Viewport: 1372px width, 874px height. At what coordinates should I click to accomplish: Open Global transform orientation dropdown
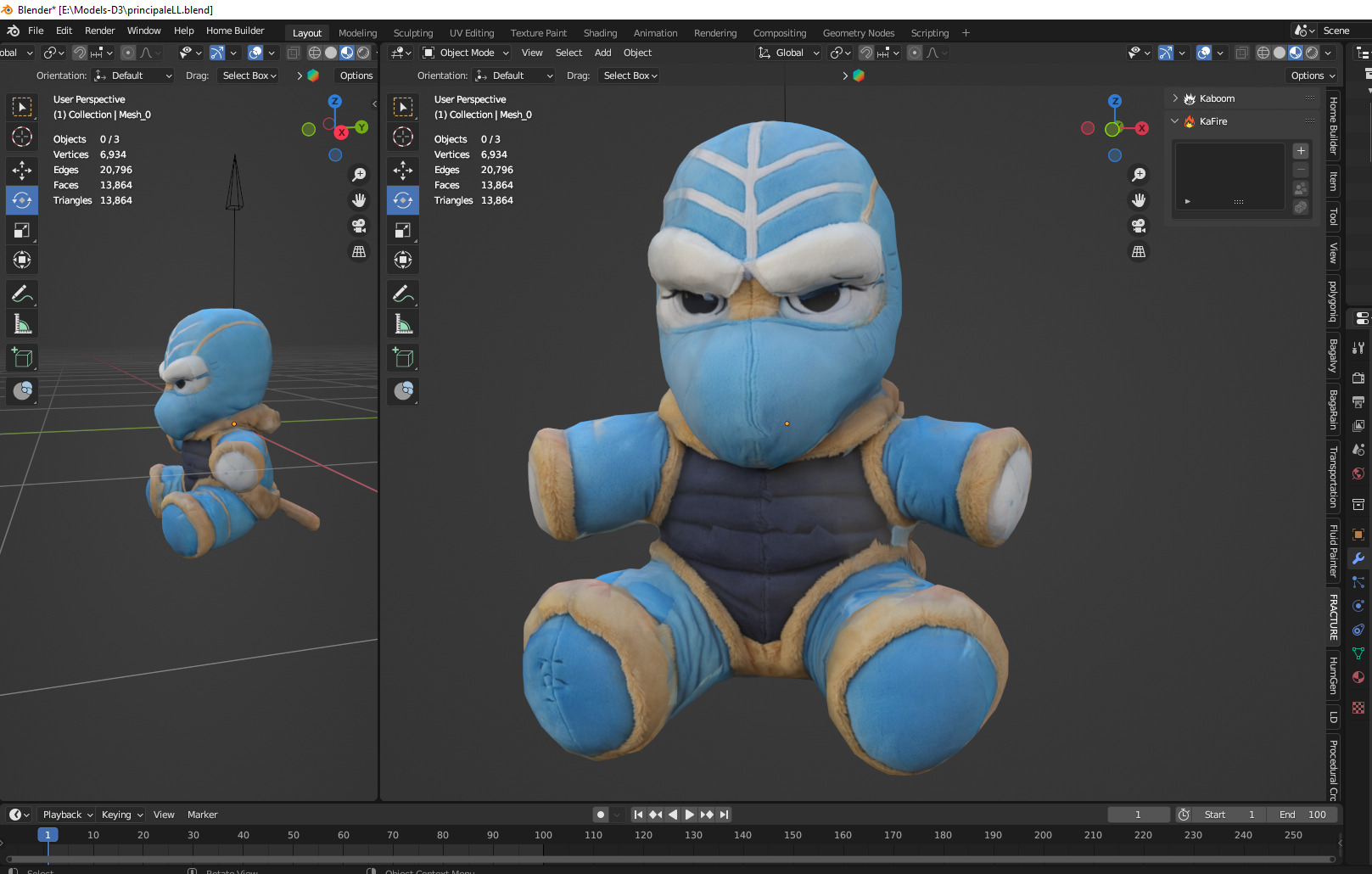click(x=788, y=53)
